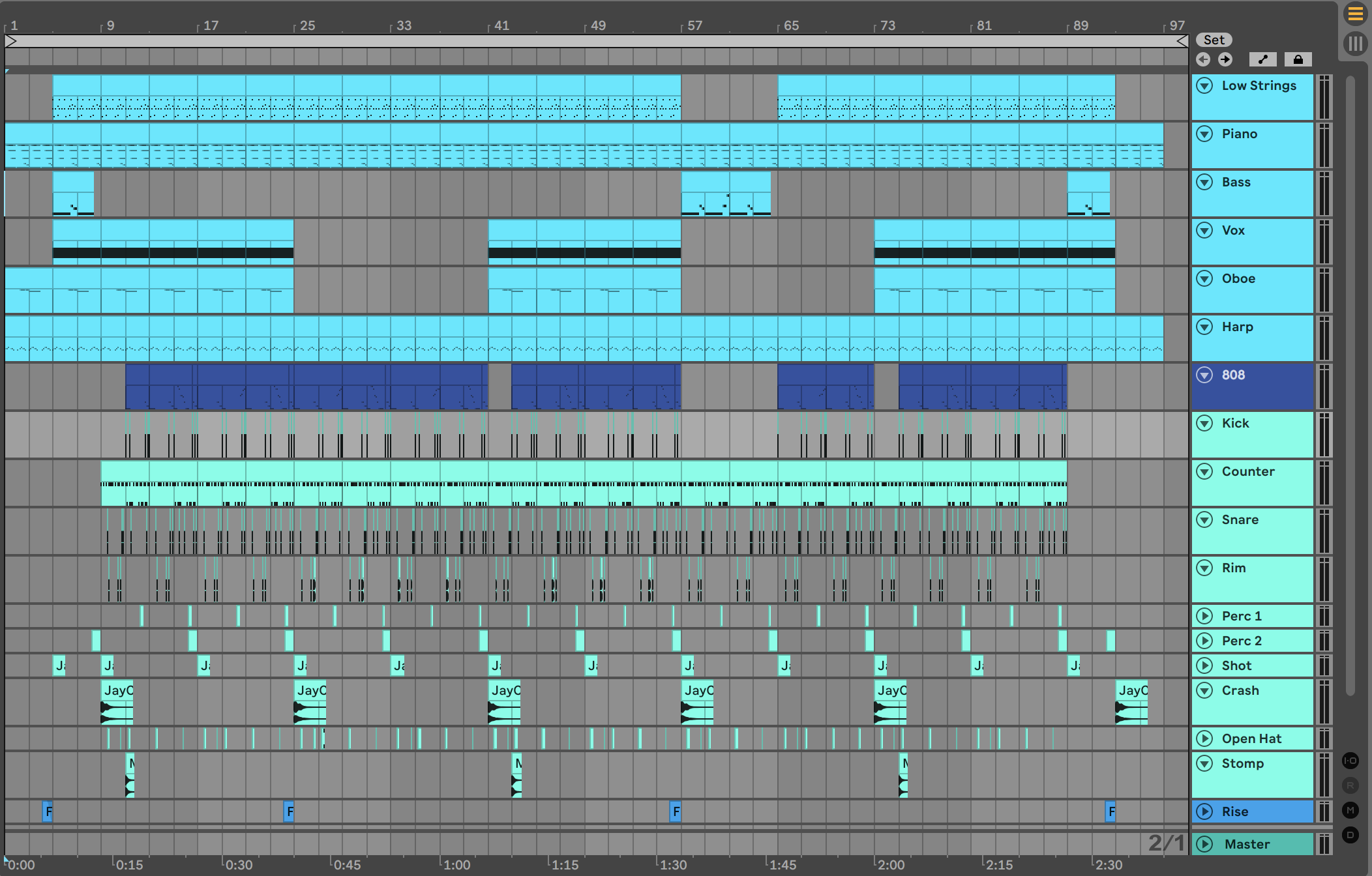Click the vertical scrollbar on the right of track list
Screen dimensions: 1372x876
click(1350, 385)
